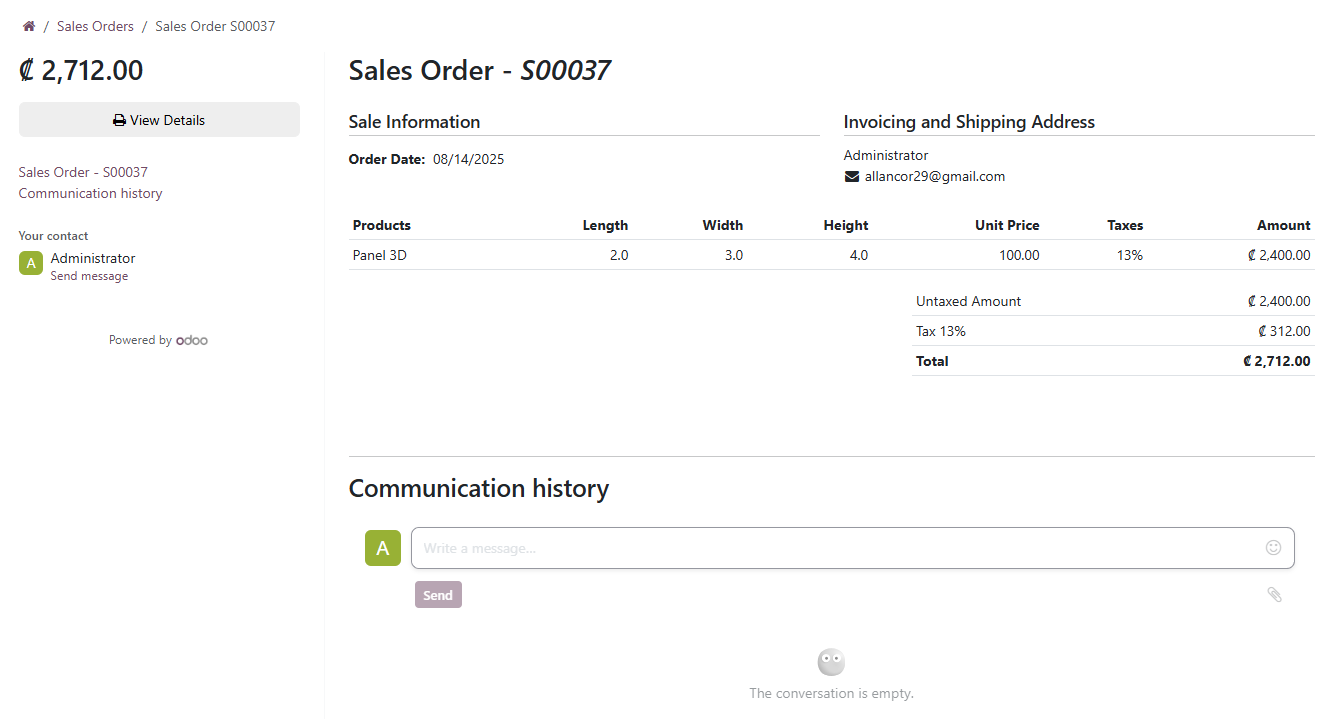Image resolution: width=1333 pixels, height=719 pixels.
Task: Click inside Write a message field
Action: coord(835,548)
